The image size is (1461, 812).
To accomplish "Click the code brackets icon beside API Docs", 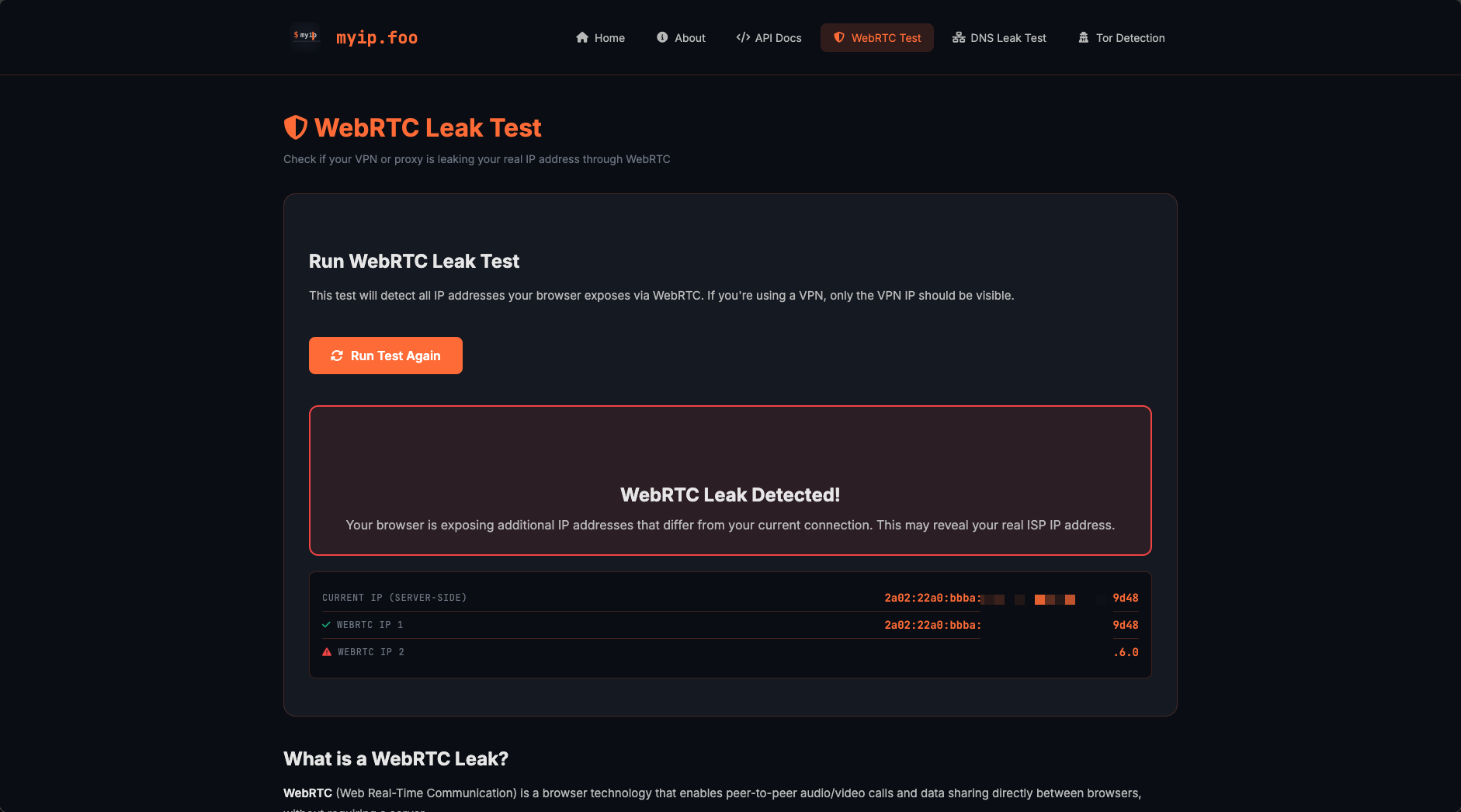I will [743, 37].
